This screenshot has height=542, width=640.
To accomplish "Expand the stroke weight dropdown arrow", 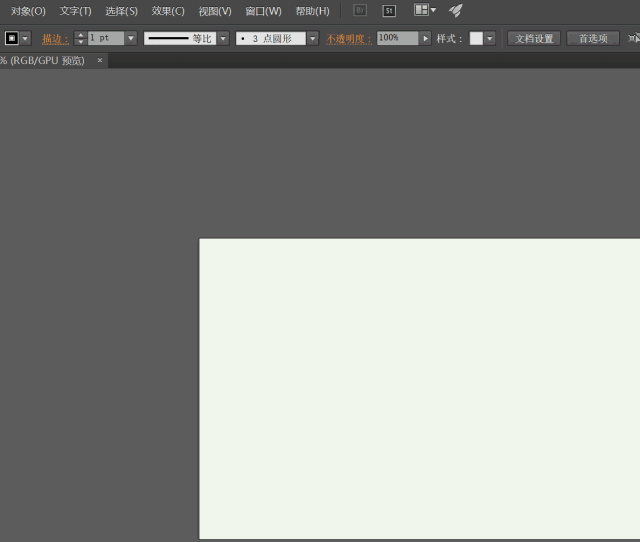I will pos(131,38).
